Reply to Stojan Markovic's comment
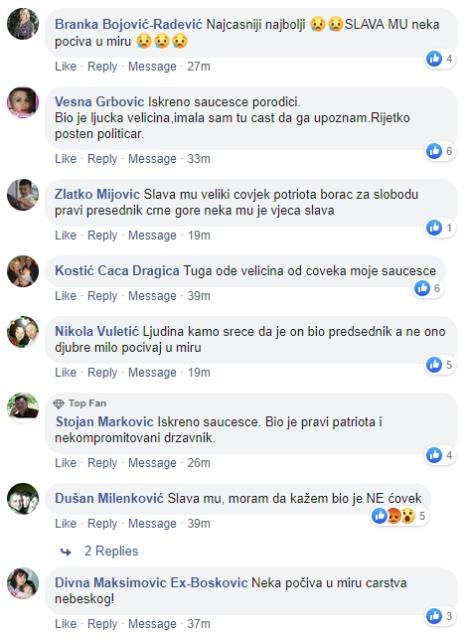 (x=102, y=463)
